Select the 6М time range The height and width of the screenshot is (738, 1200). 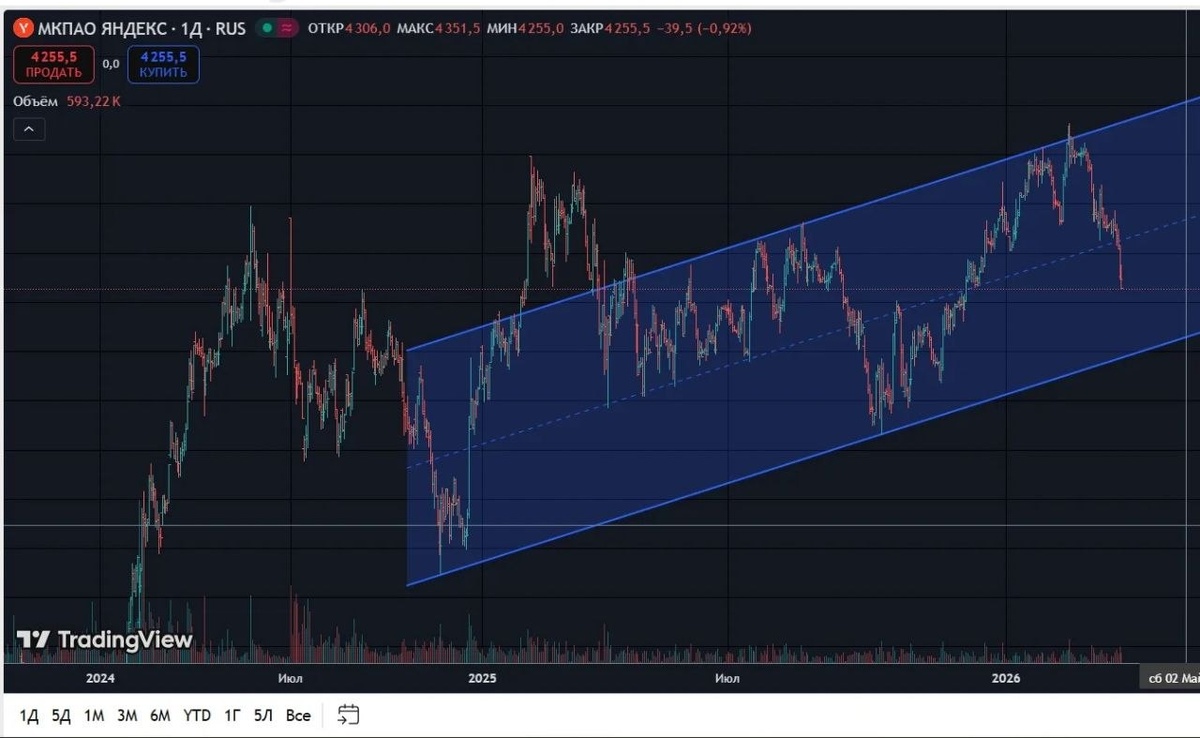[160, 715]
